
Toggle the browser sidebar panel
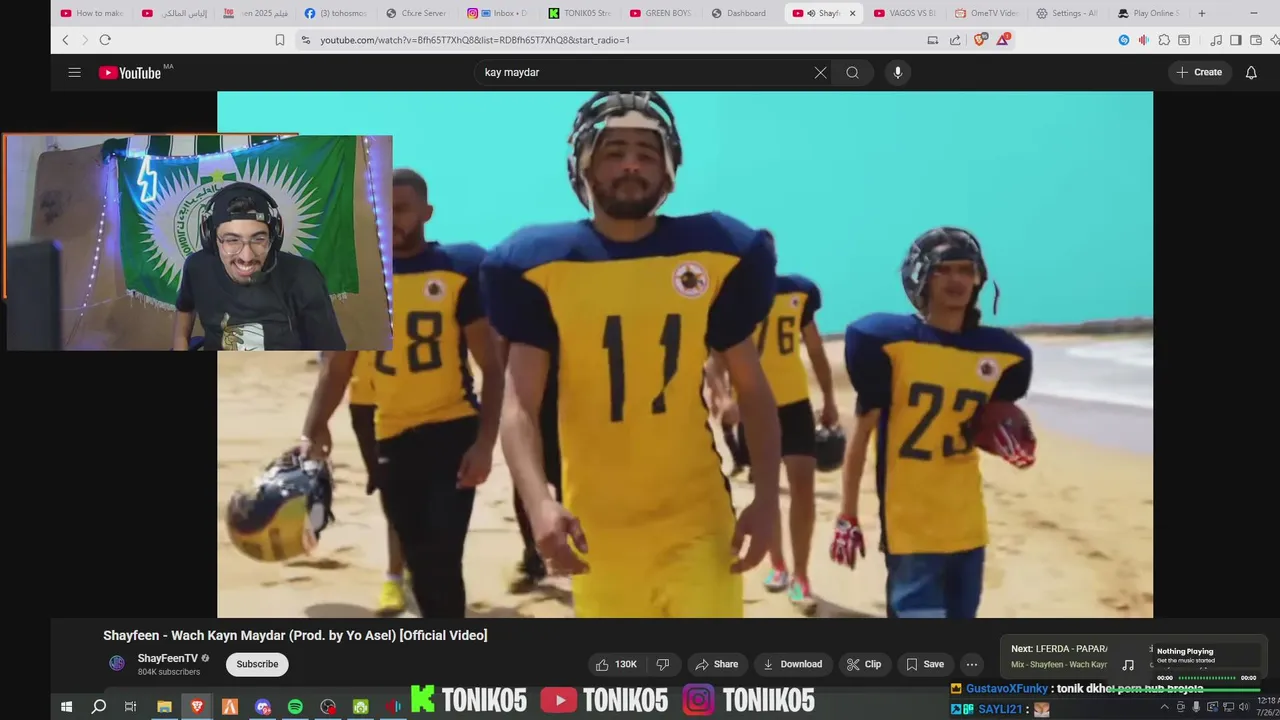[1236, 40]
